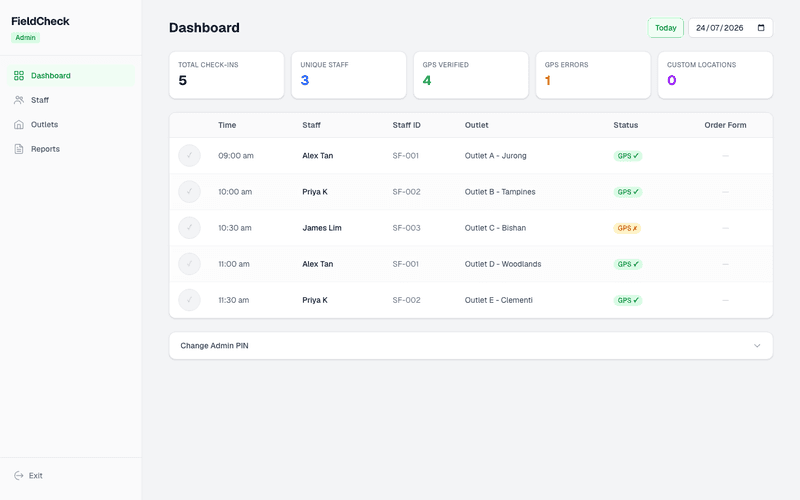800x500 pixels.
Task: Click the Staff column header
Action: click(311, 125)
